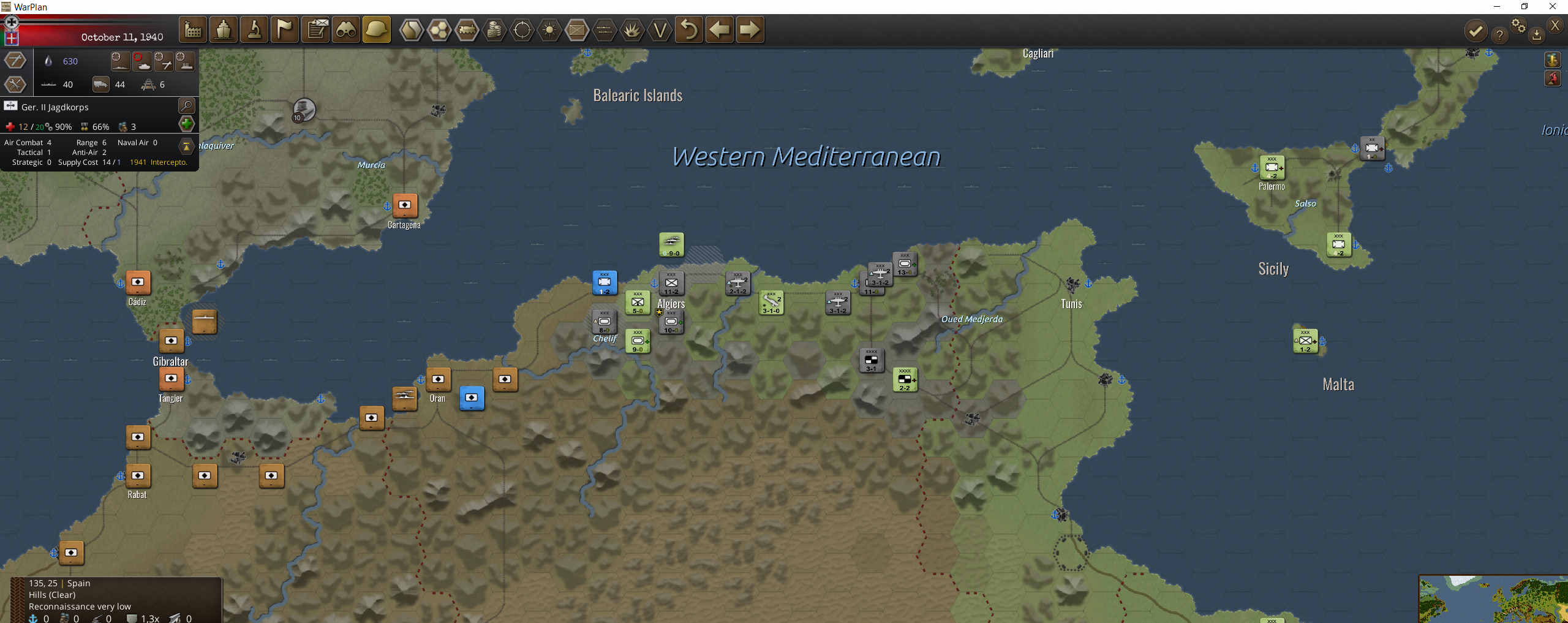Open the research microscope screen
The image size is (1568, 623).
coord(254,29)
